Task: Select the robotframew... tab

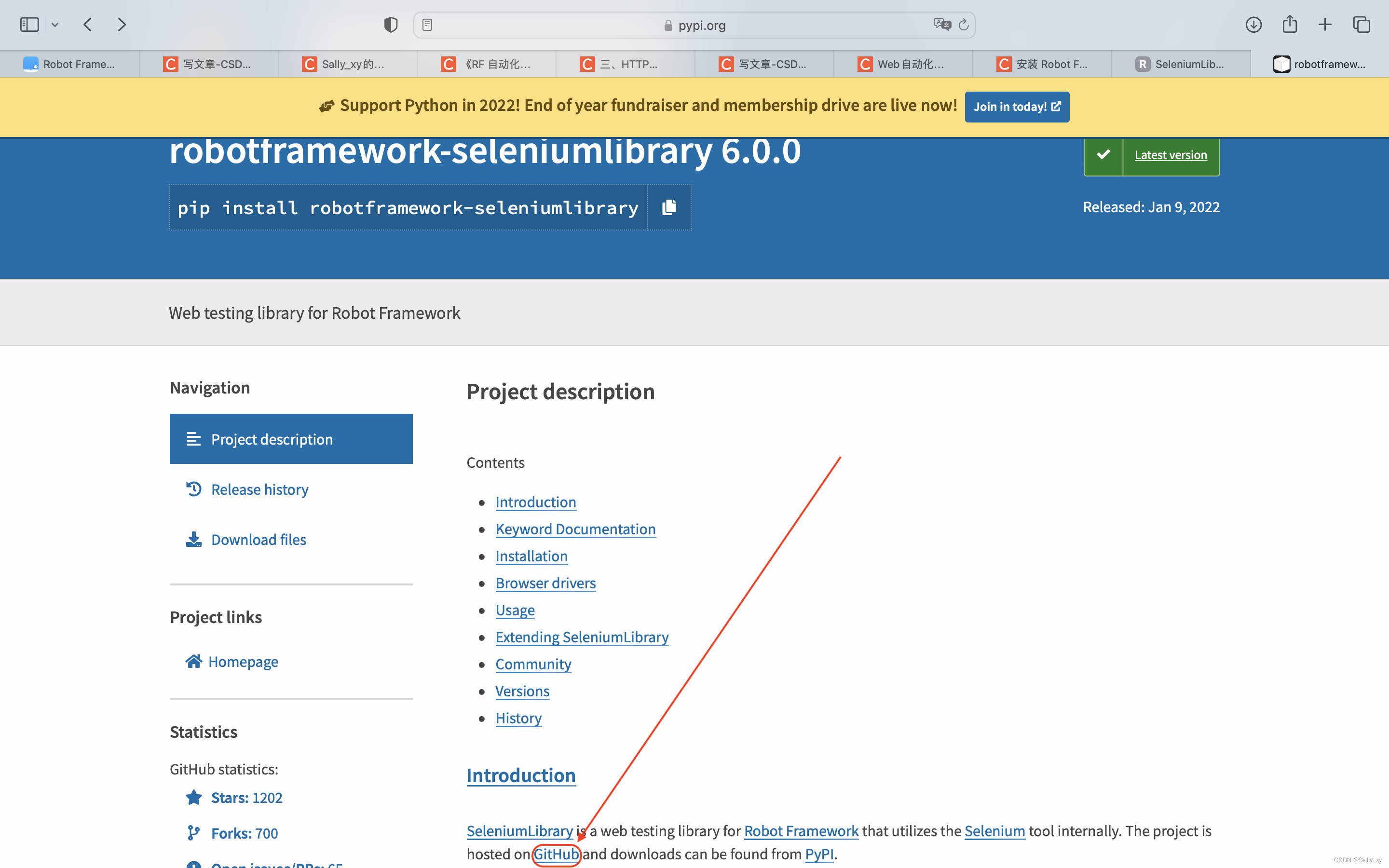Action: [1320, 64]
